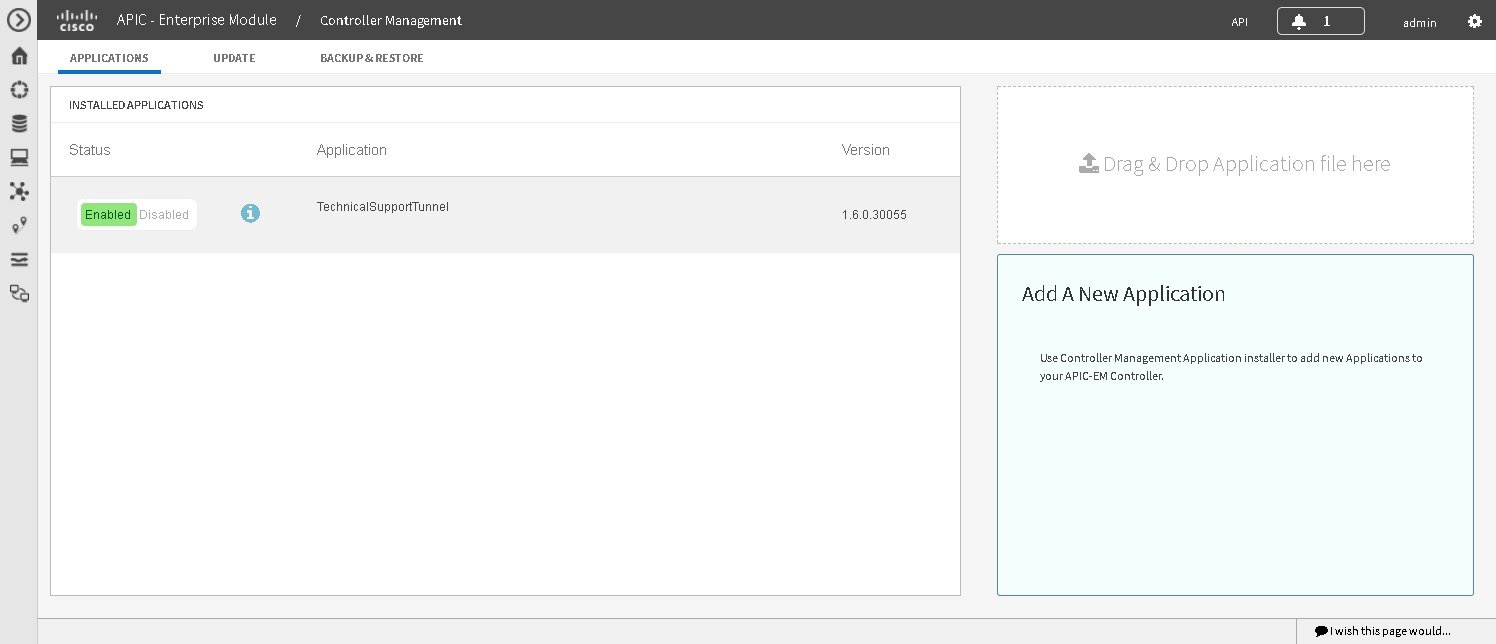Open the admin account menu
1496x644 pixels.
(1419, 21)
